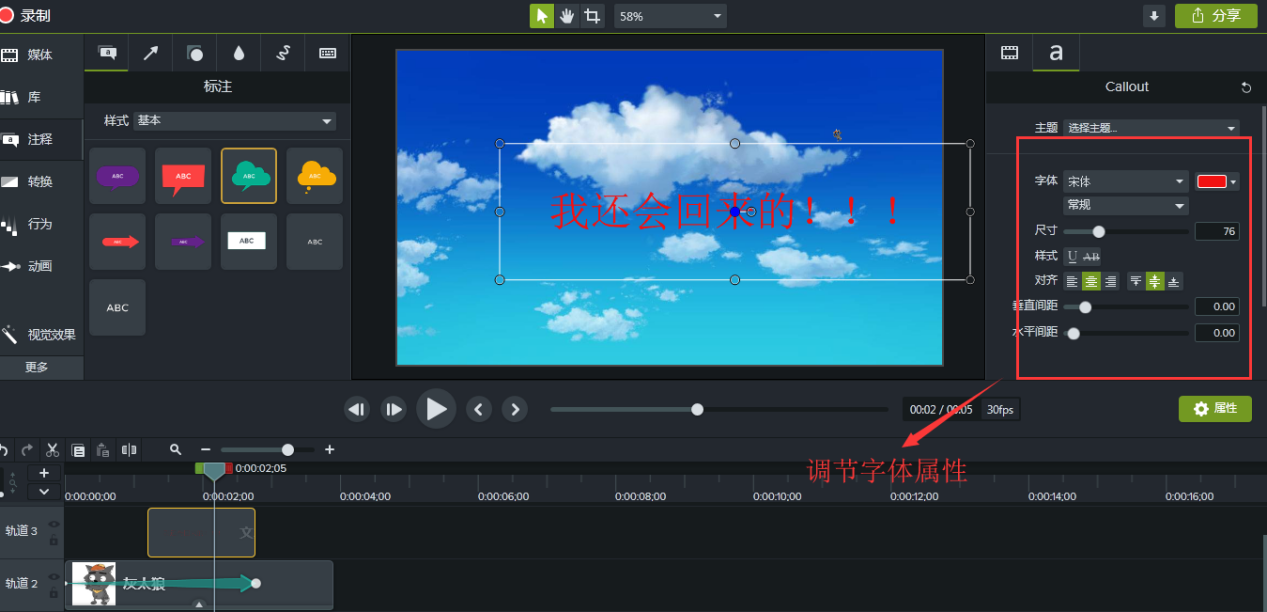Viewport: 1267px width, 612px height.
Task: Open the keystroke callout tab (keyboard icon)
Action: (327, 53)
